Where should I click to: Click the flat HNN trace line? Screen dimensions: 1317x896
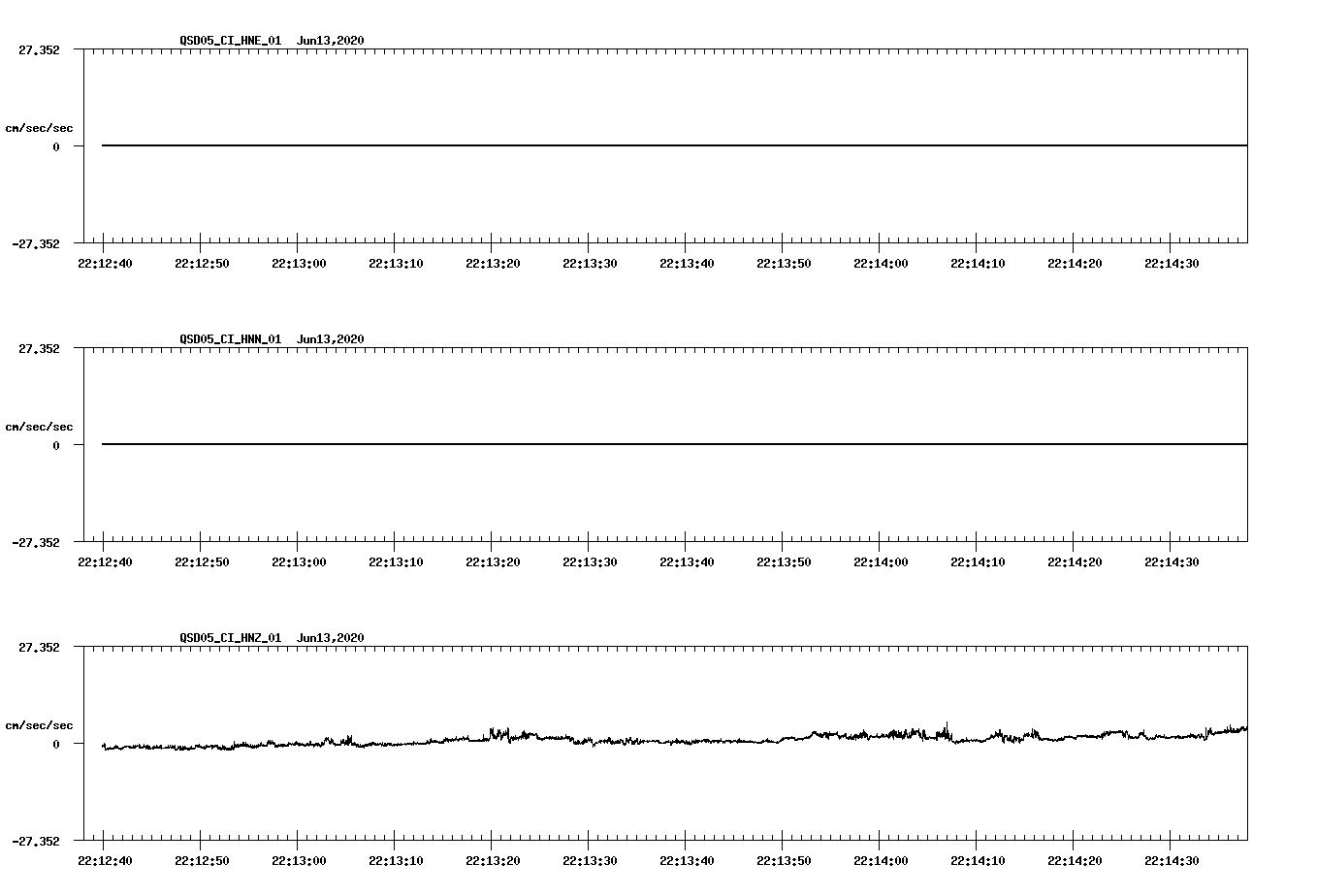pos(675,444)
